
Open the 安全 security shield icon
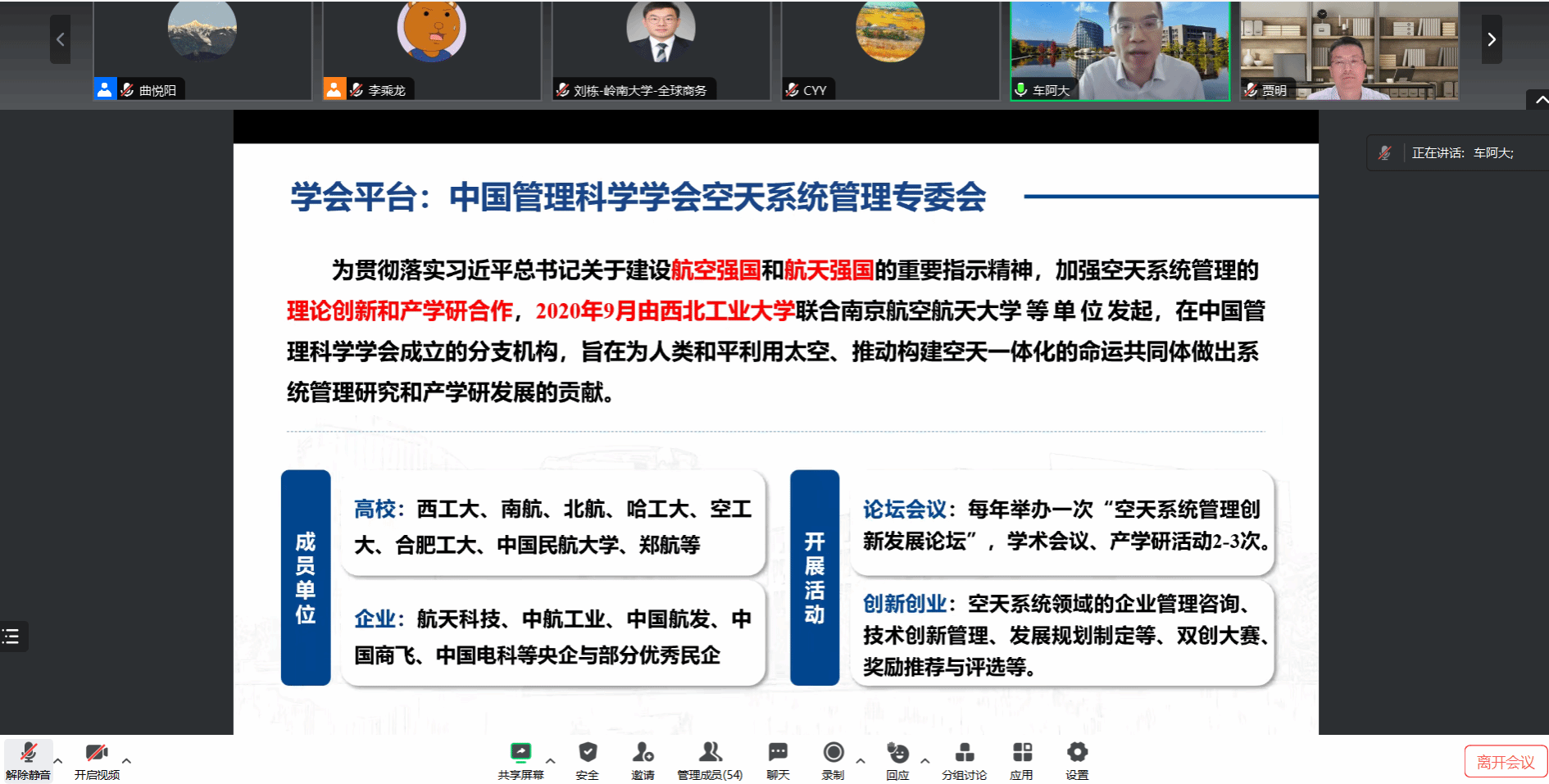(587, 753)
